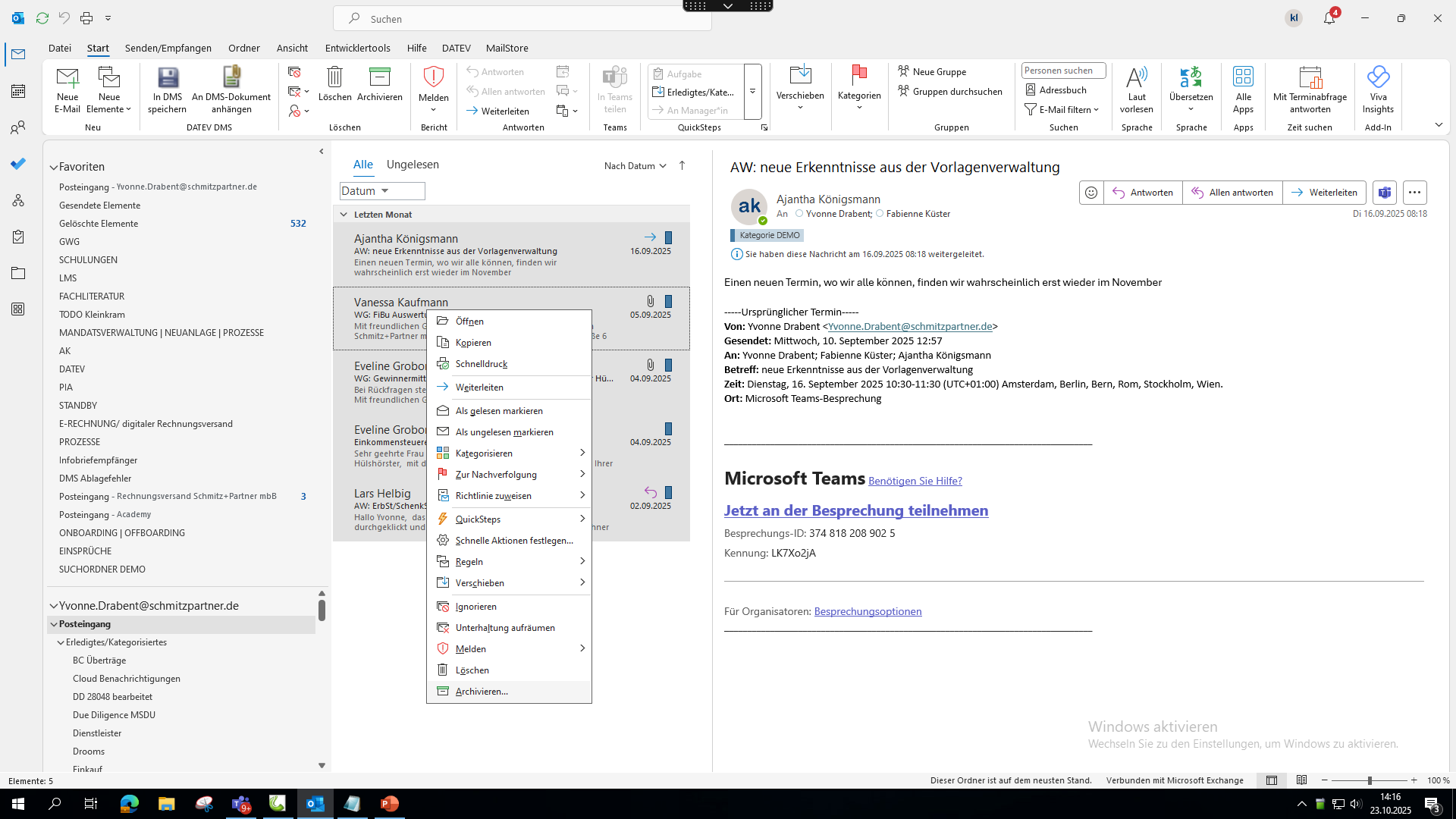
Task: Open the To Do checkmark in sidebar
Action: point(18,164)
